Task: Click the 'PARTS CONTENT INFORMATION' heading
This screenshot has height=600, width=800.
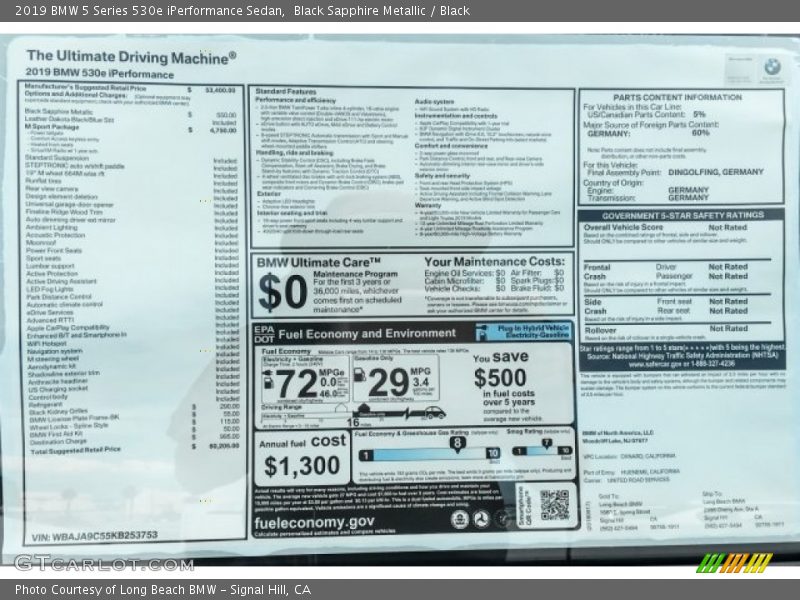Action: click(677, 97)
